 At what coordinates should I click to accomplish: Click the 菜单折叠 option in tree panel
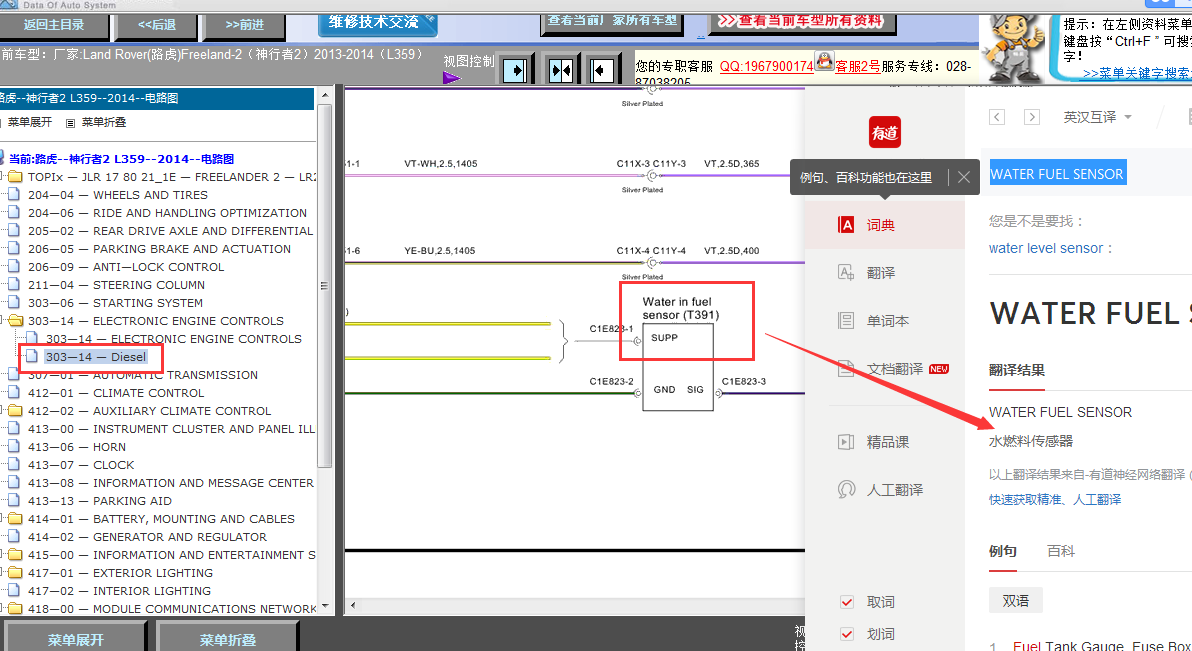coord(104,122)
